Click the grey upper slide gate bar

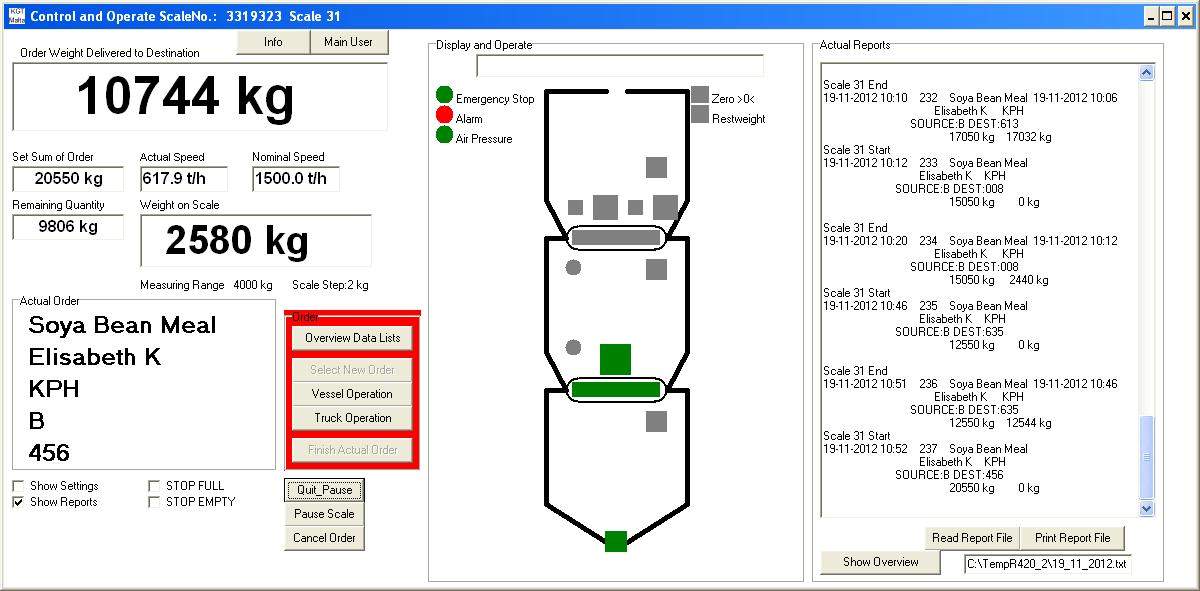pyautogui.click(x=615, y=238)
